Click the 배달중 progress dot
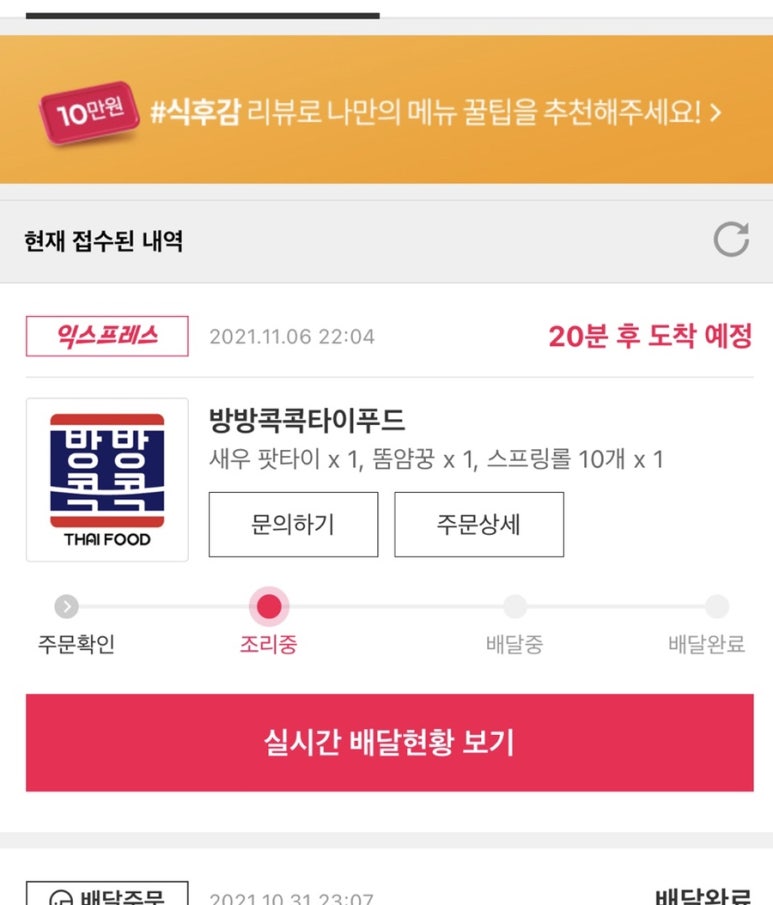 (x=515, y=607)
